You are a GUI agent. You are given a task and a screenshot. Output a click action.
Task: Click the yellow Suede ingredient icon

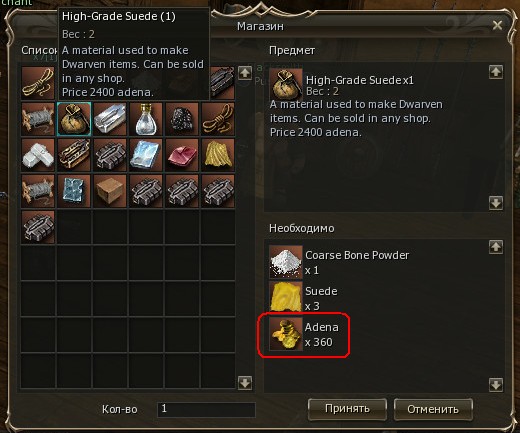286,298
